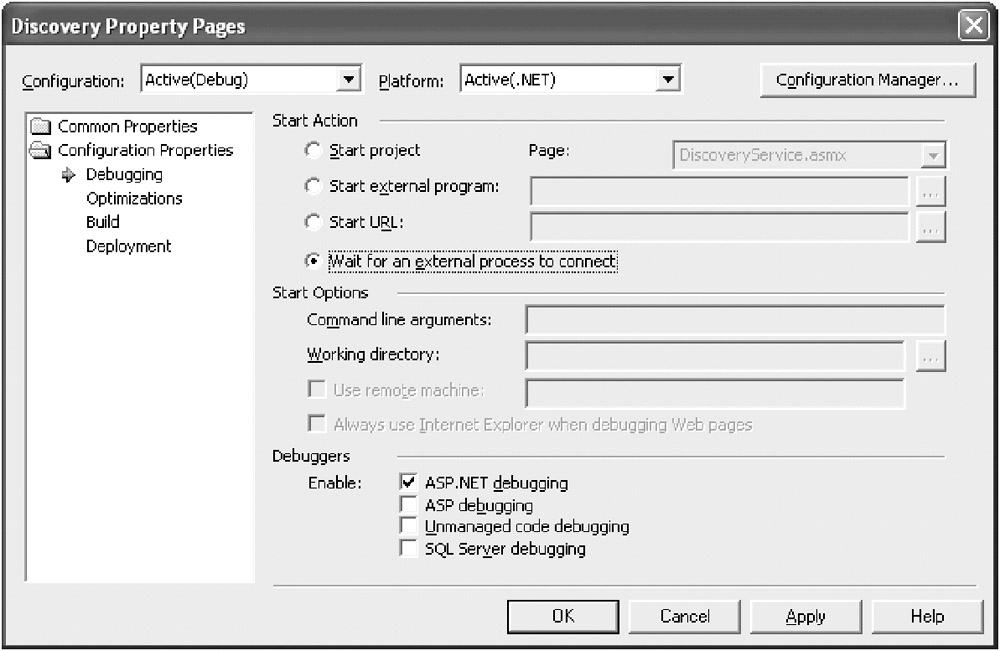
Task: Select Optimizations in the properties tree
Action: coord(134,198)
